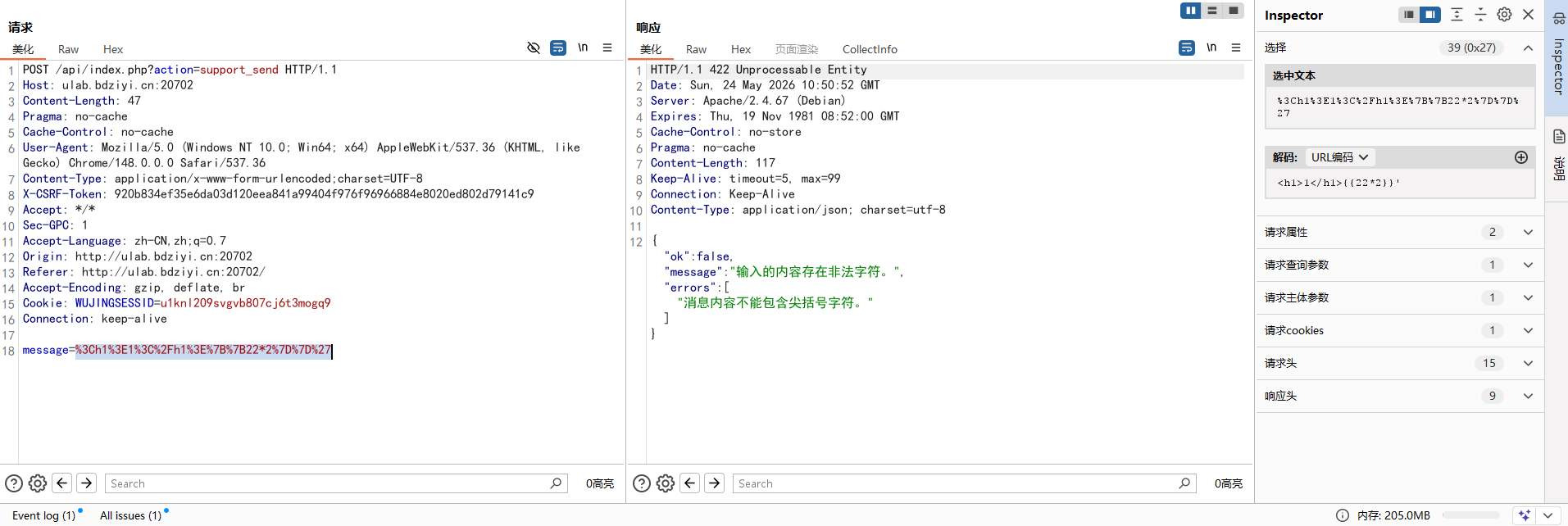The width and height of the screenshot is (1568, 526).
Task: Open Inspector settings gear
Action: click(1504, 15)
